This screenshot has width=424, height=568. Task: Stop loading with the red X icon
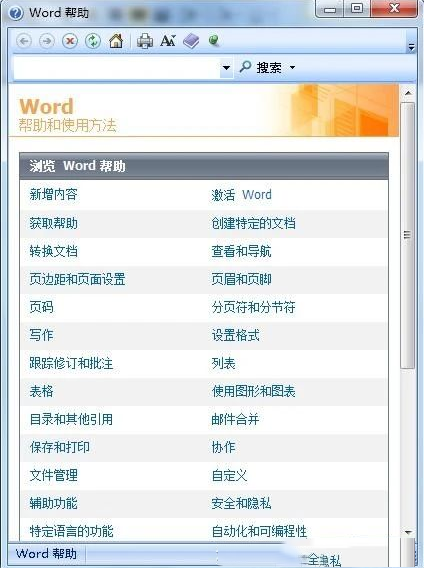click(70, 41)
